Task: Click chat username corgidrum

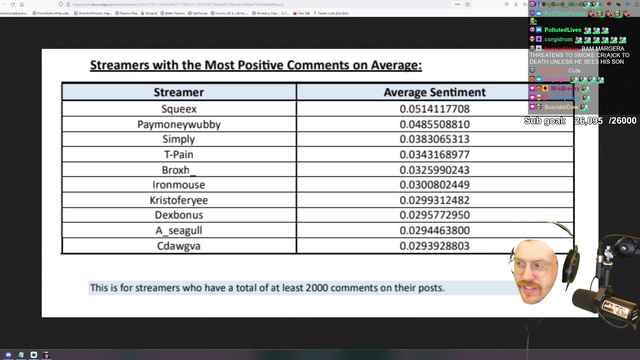Action: pos(558,39)
